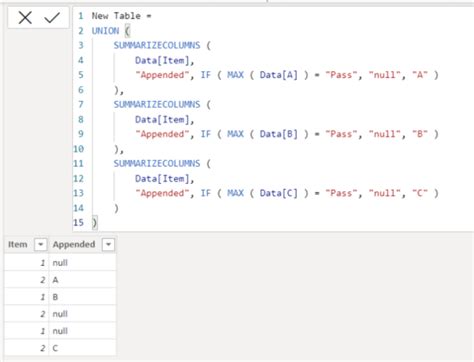Commit the formula with the checkmark icon
This screenshot has height=362, width=474.
[52, 17]
